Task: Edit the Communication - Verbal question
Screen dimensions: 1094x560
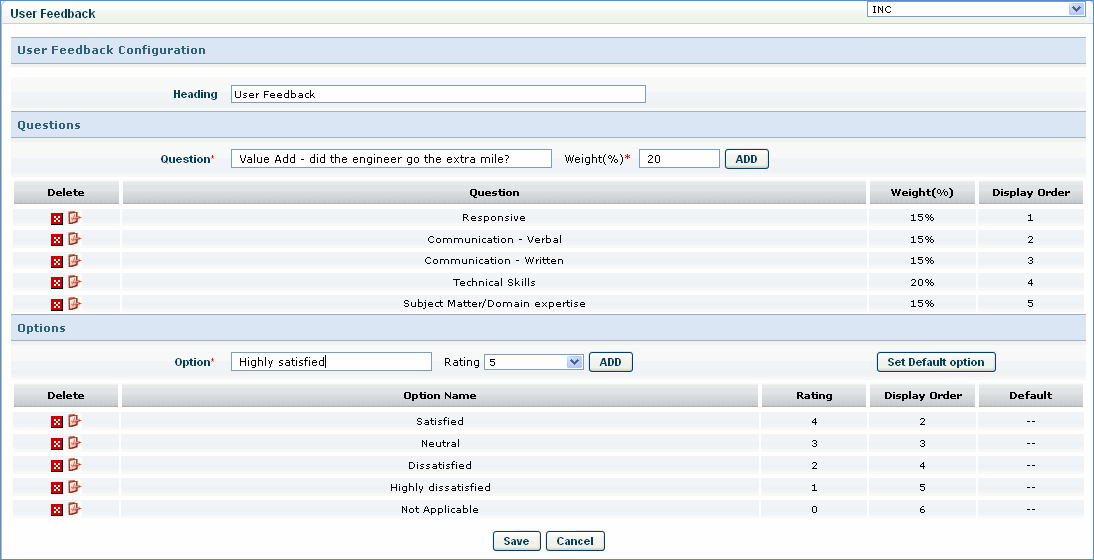Action: pos(74,239)
